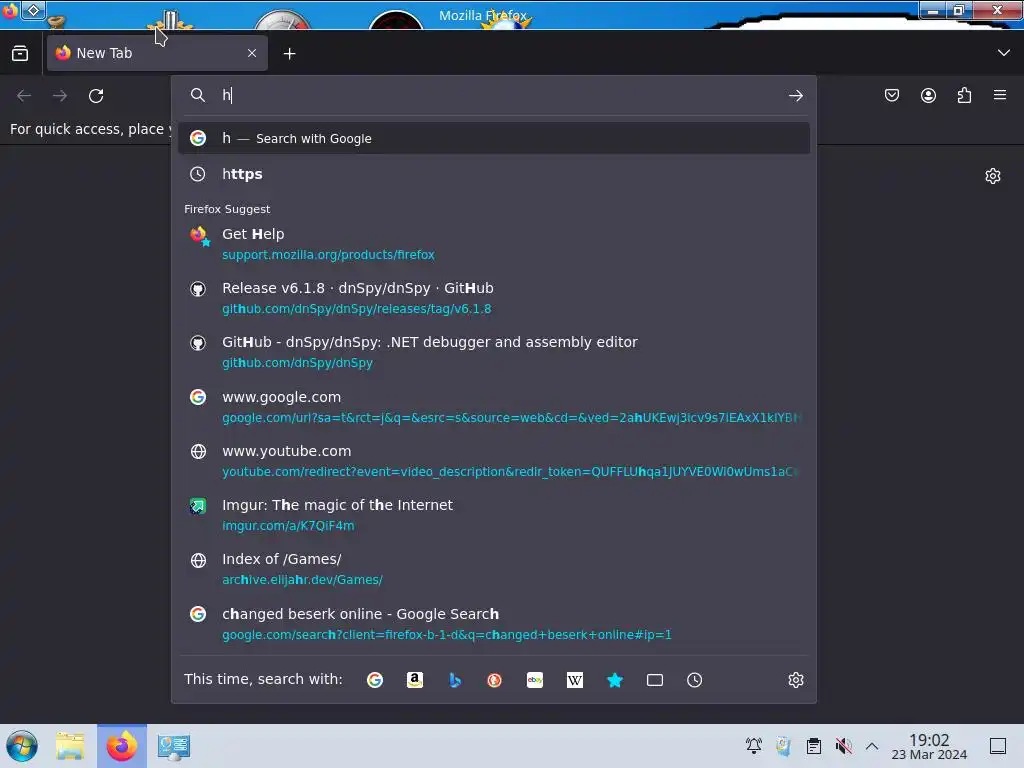Viewport: 1024px width, 768px height.
Task: Click the show desktop button on taskbar
Action: [998, 746]
